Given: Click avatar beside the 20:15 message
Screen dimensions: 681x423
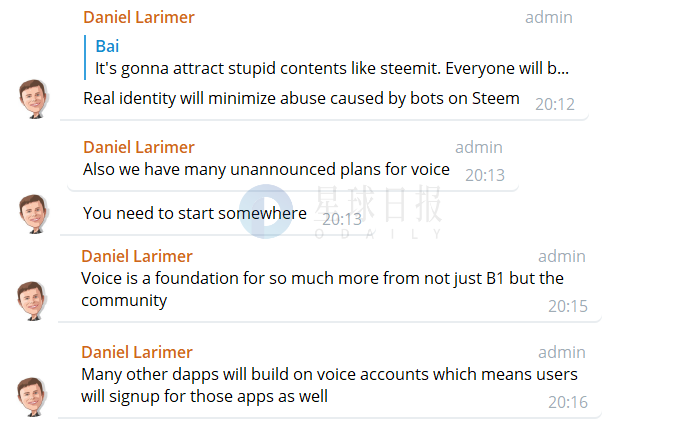Looking at the screenshot, I should pos(32,301).
